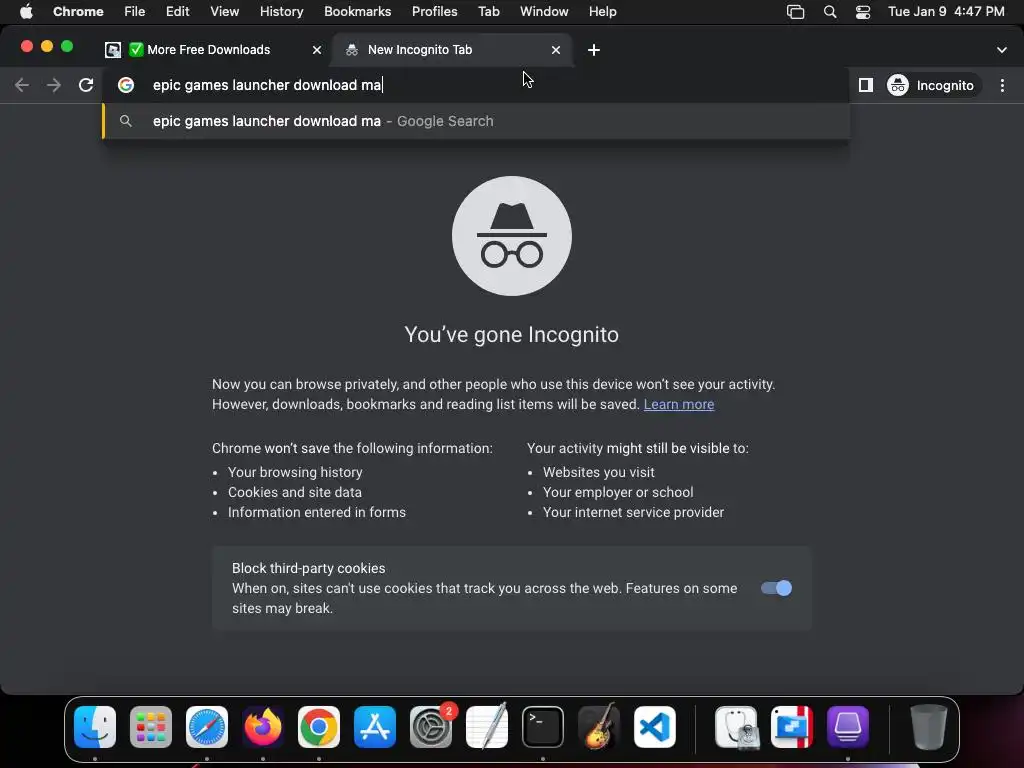Screen dimensions: 1024x768
Task: Open the Trash from the Dock
Action: pyautogui.click(x=928, y=727)
